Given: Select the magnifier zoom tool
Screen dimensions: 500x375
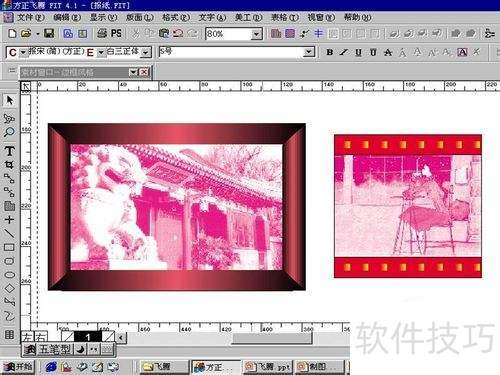Looking at the screenshot, I should (x=9, y=132).
